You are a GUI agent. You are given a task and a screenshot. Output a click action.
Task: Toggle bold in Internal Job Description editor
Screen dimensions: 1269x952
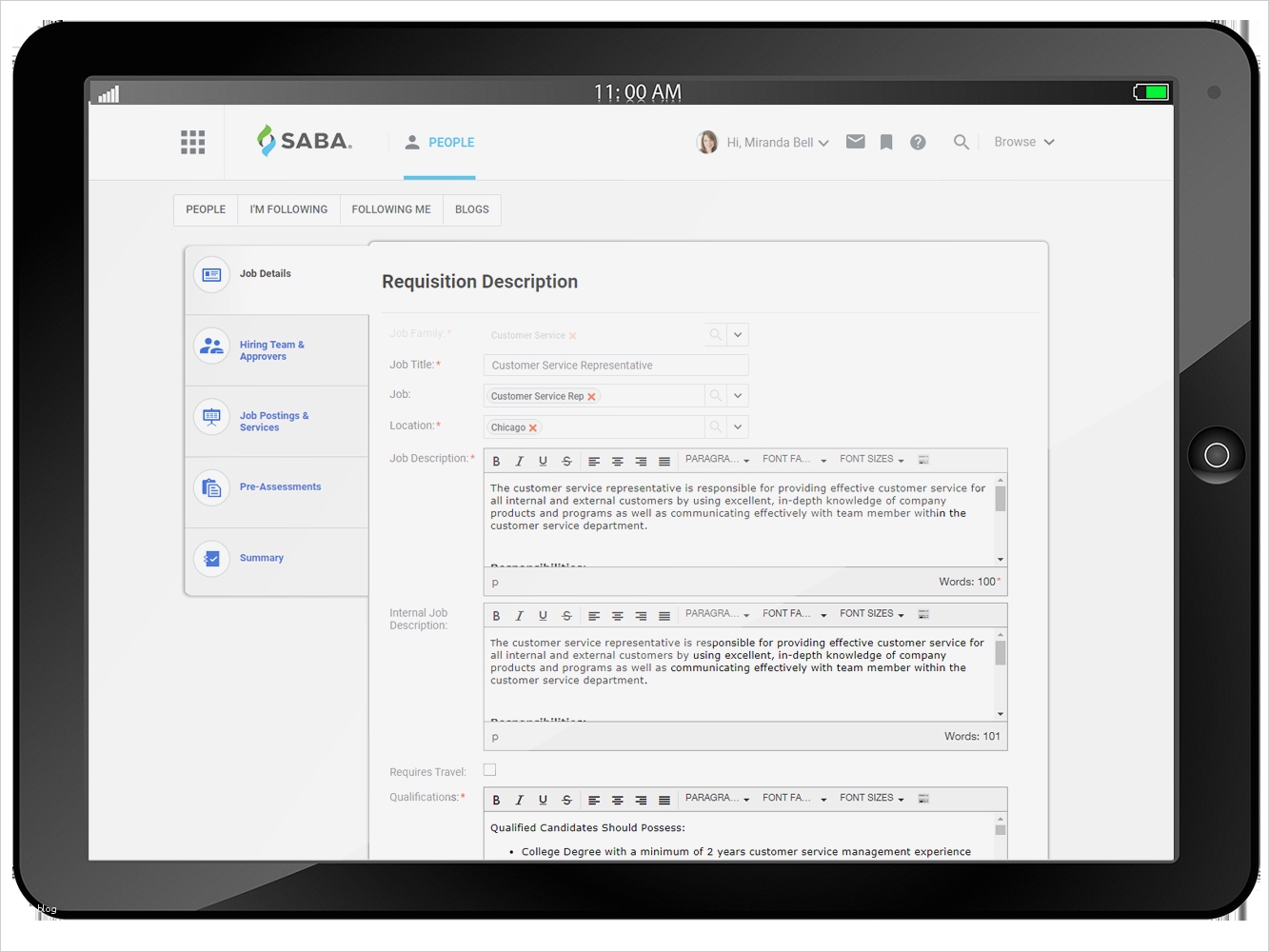[496, 616]
